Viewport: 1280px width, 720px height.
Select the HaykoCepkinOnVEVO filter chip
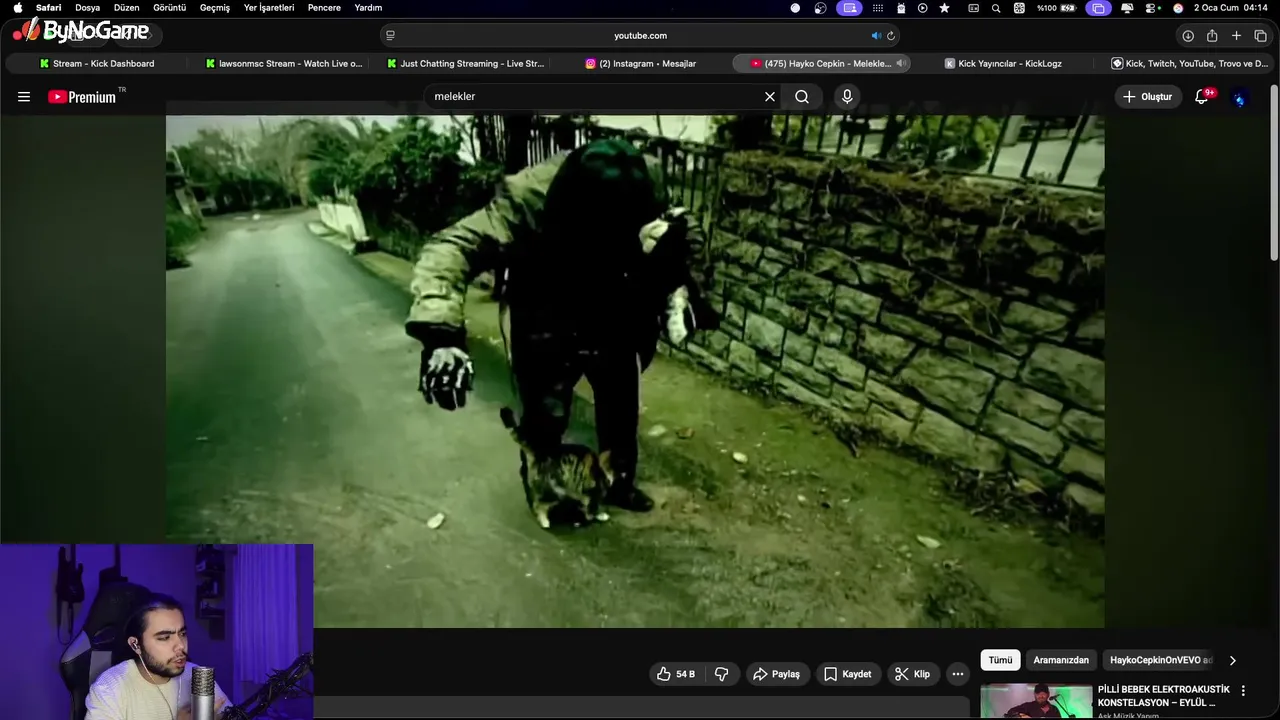click(x=1160, y=660)
